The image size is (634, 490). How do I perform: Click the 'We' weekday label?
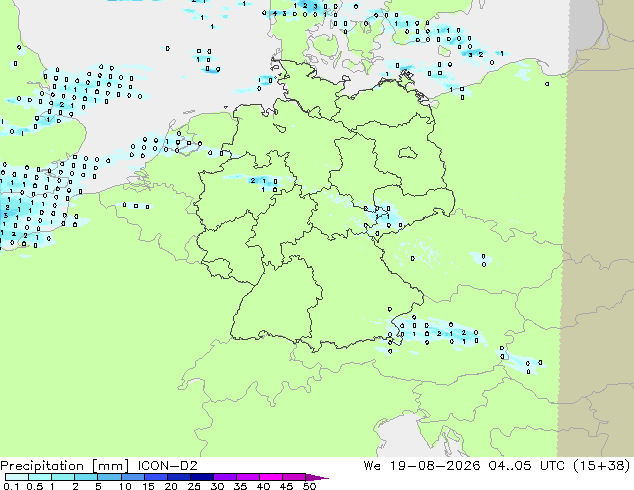pyautogui.click(x=372, y=466)
